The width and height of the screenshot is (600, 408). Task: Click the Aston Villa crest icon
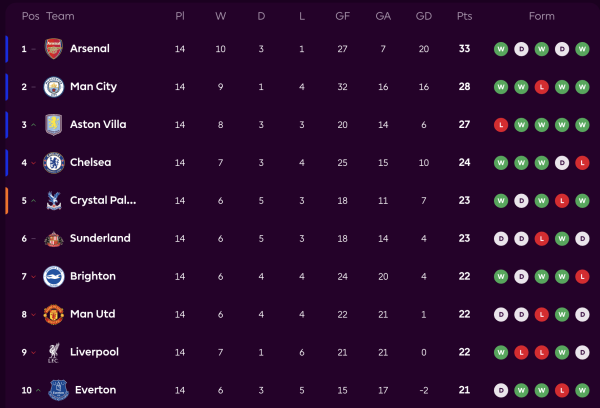point(54,124)
